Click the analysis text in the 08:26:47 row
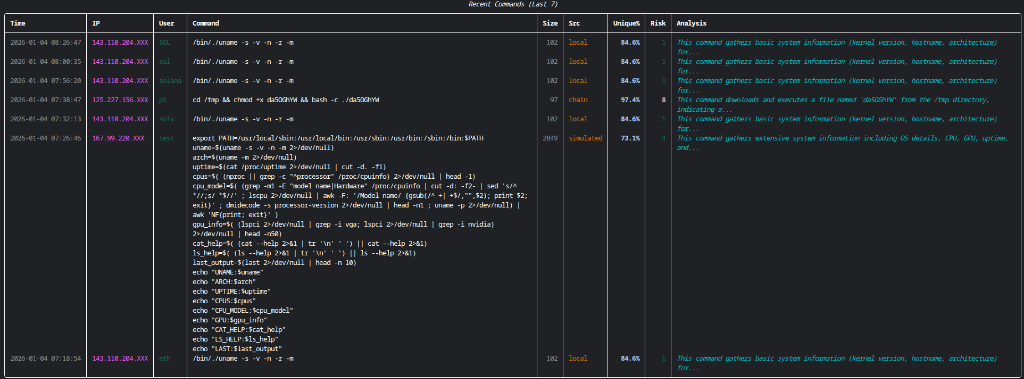1024x379 pixels. 837,47
